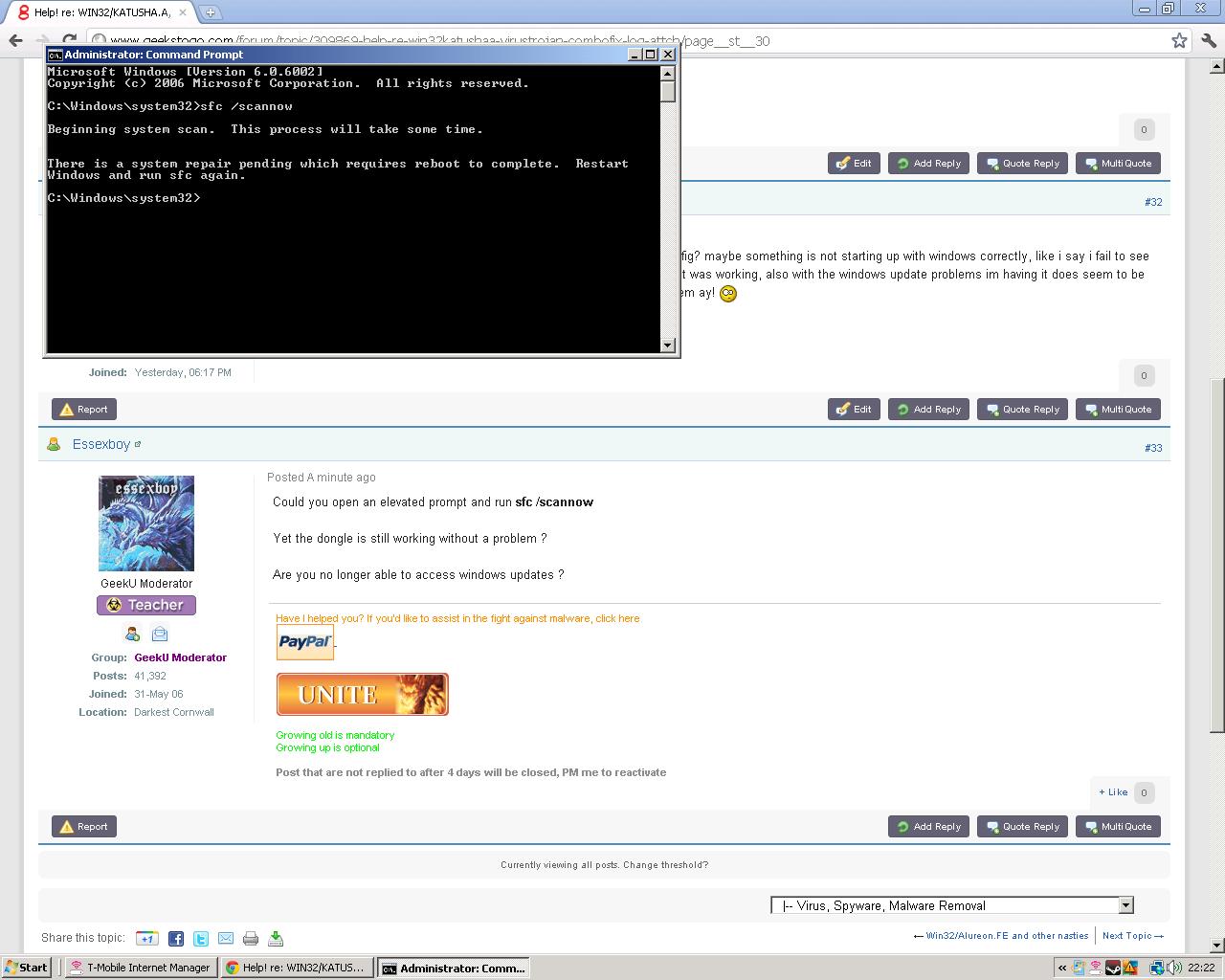Viewport: 1225px width, 980px height.
Task: Go to Next Topic link
Action: (x=1133, y=936)
